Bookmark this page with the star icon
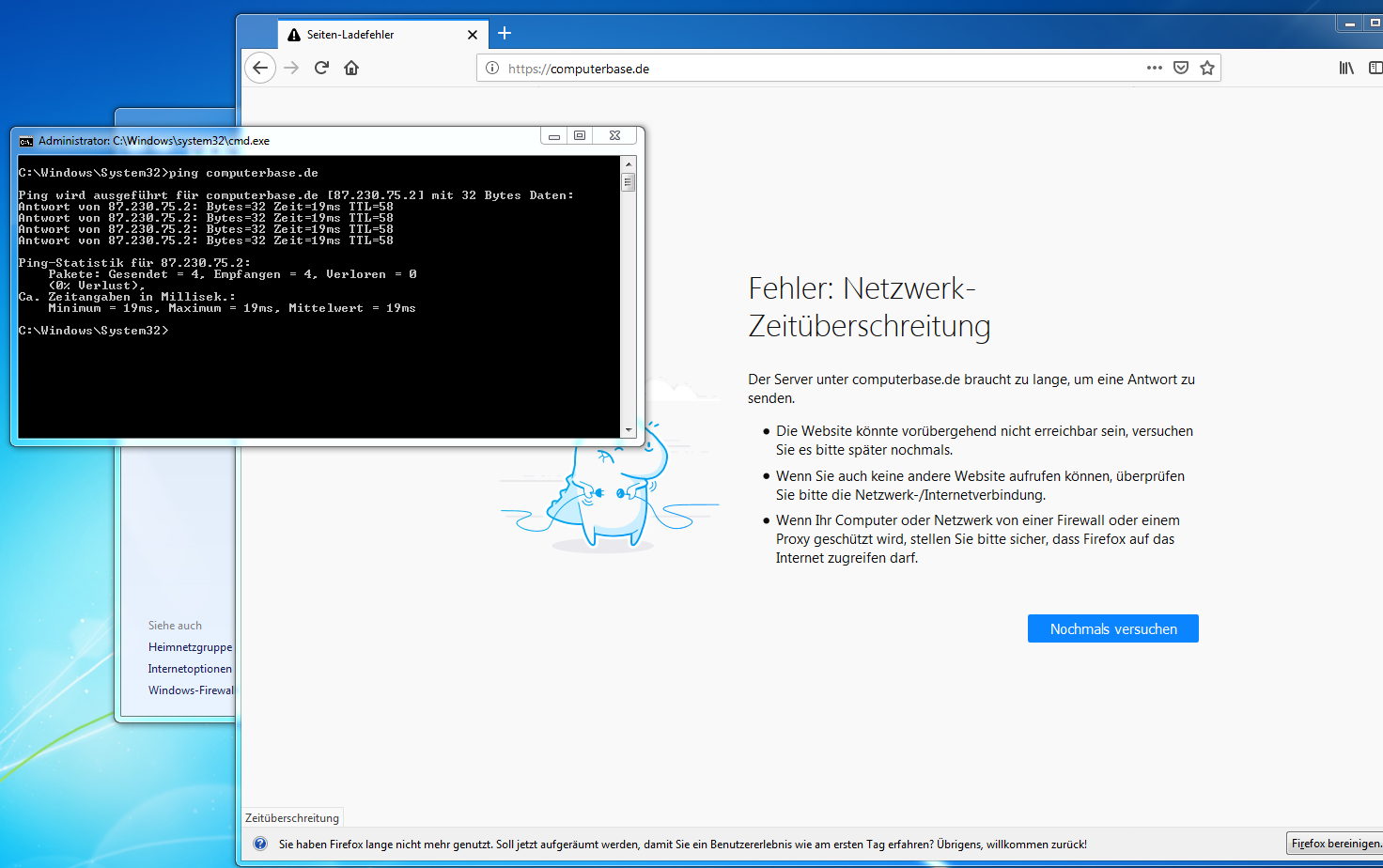 pyautogui.click(x=1207, y=68)
